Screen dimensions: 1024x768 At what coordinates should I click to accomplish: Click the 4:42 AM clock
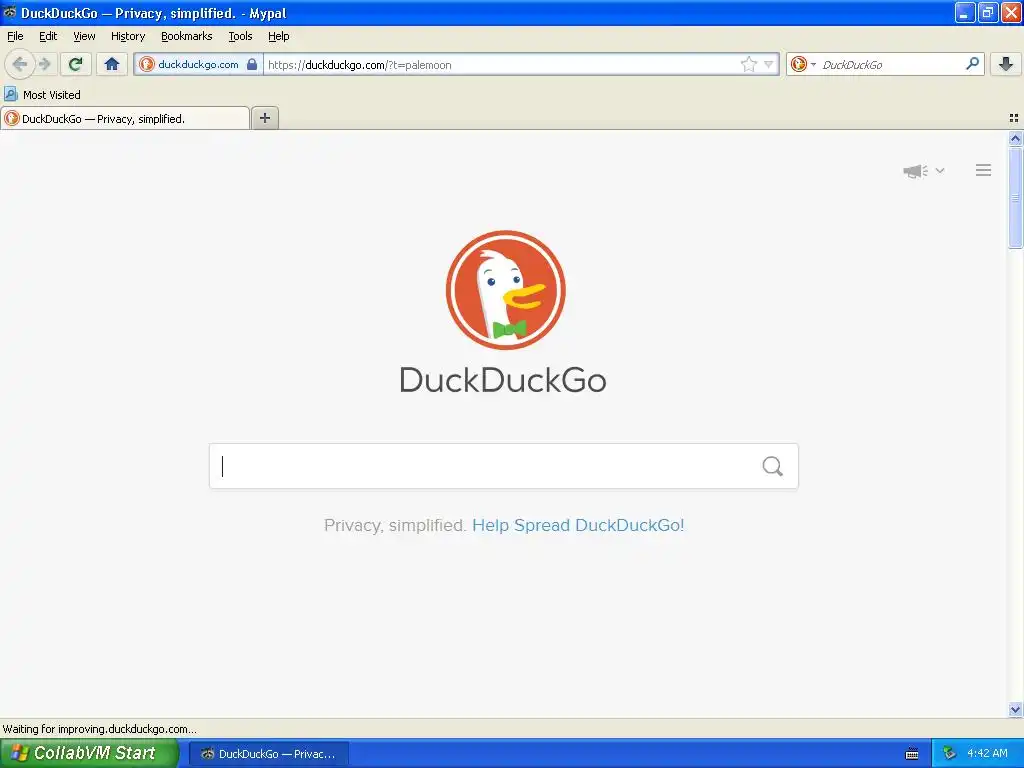(x=987, y=753)
